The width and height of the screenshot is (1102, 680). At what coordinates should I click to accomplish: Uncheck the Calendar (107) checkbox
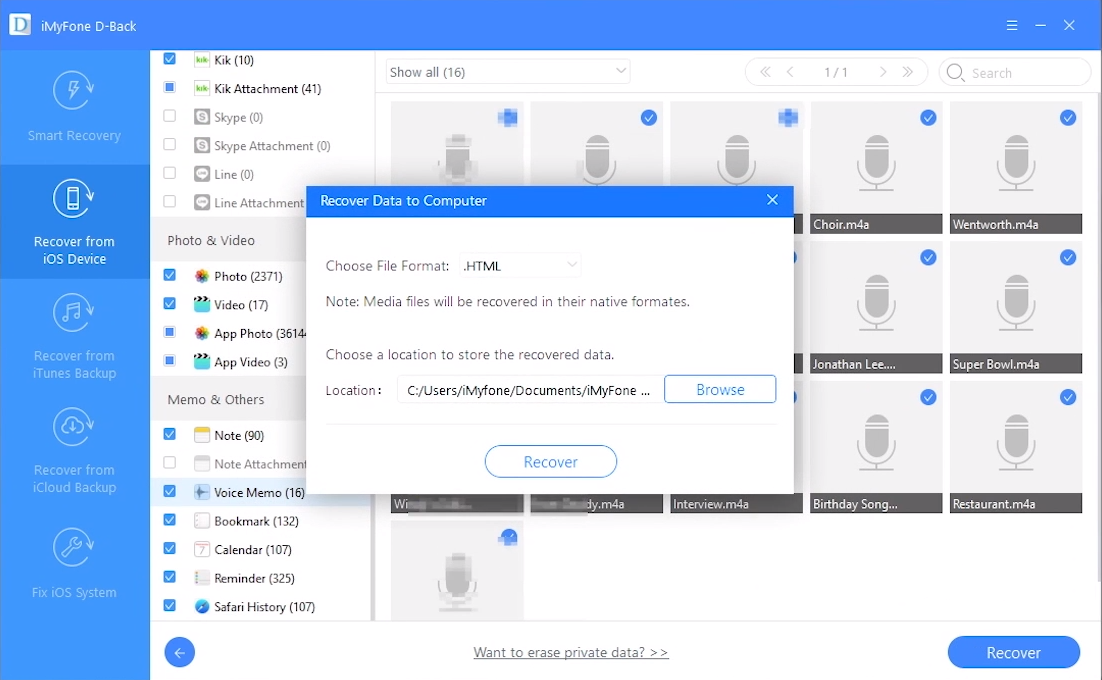pyautogui.click(x=169, y=548)
